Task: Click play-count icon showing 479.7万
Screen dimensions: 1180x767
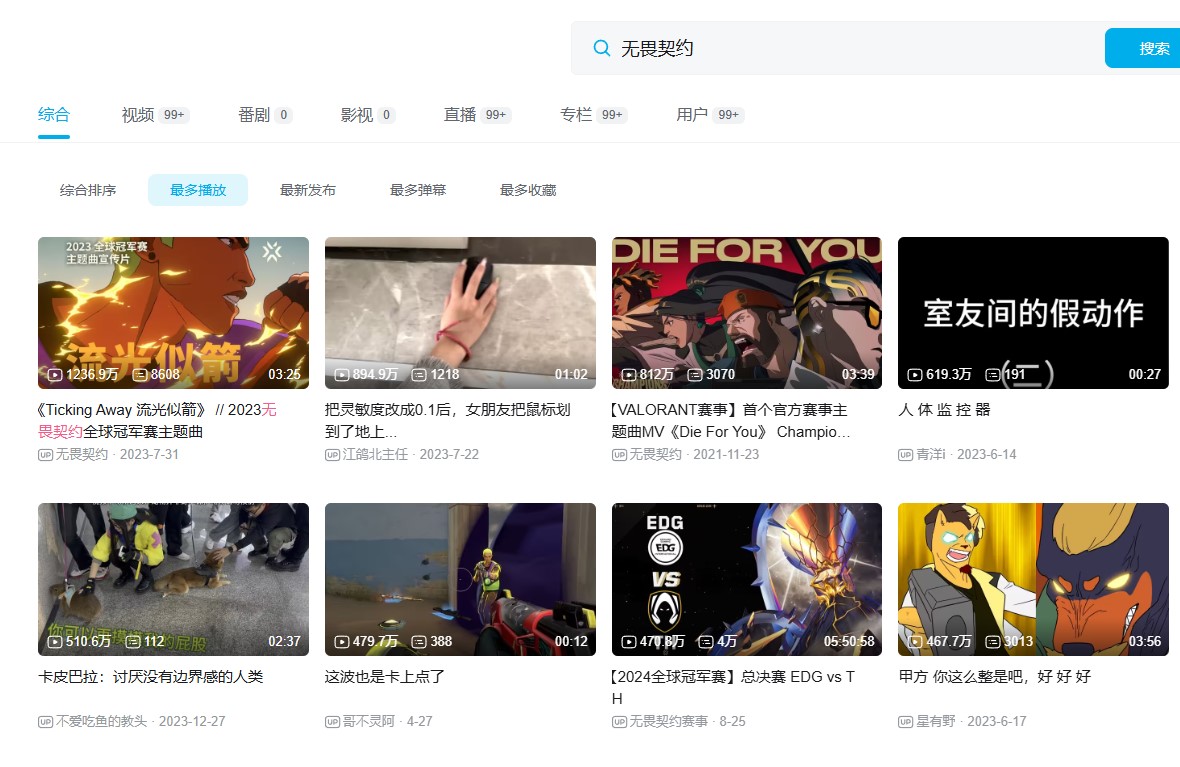Action: (x=342, y=642)
